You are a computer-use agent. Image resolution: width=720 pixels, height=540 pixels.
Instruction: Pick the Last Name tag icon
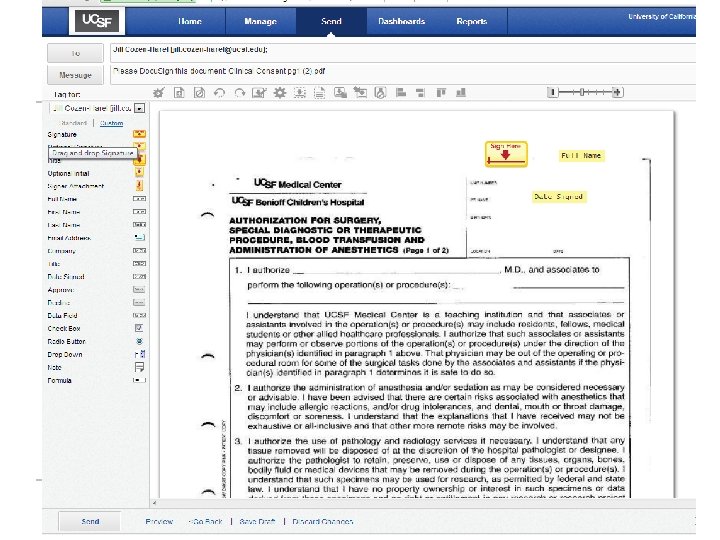coord(139,225)
